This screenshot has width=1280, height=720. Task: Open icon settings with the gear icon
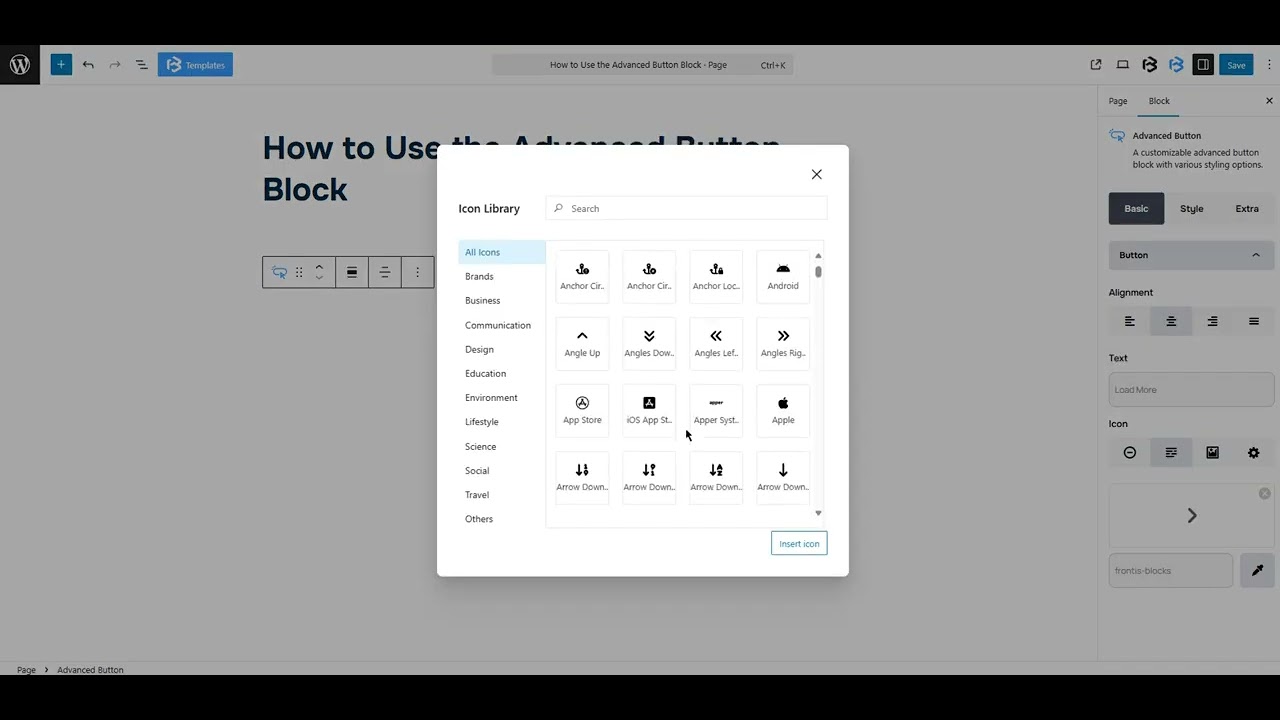pyautogui.click(x=1253, y=452)
